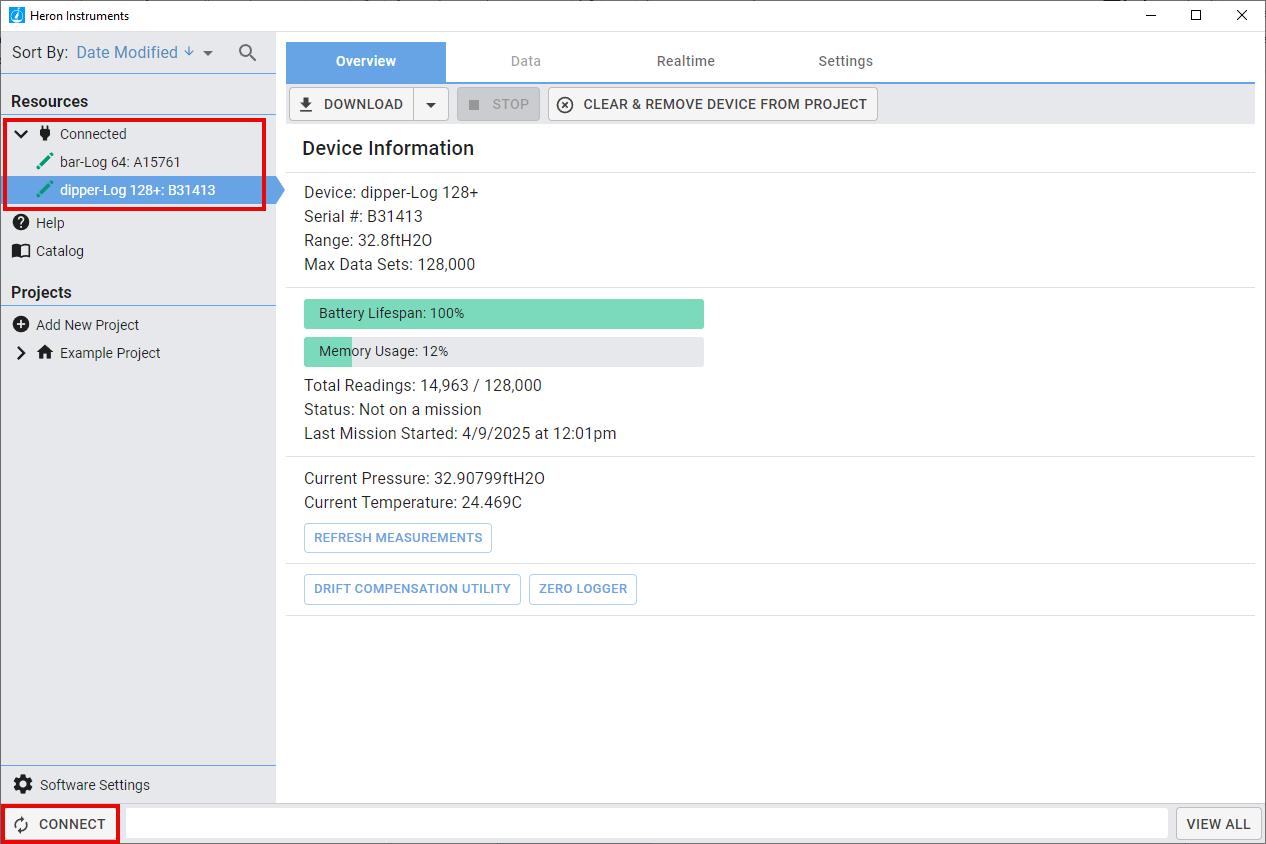Click the circled X clear icon
Screen dimensions: 1266x844
tap(565, 104)
